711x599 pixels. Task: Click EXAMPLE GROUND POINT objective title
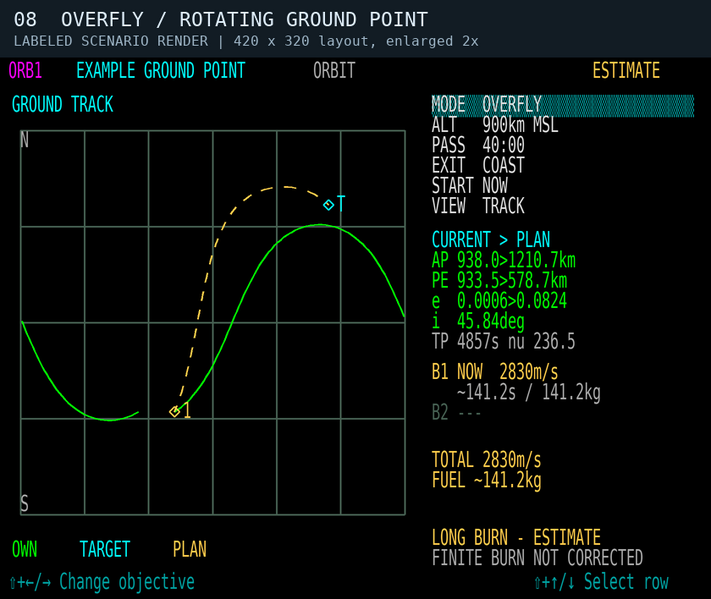[161, 71]
